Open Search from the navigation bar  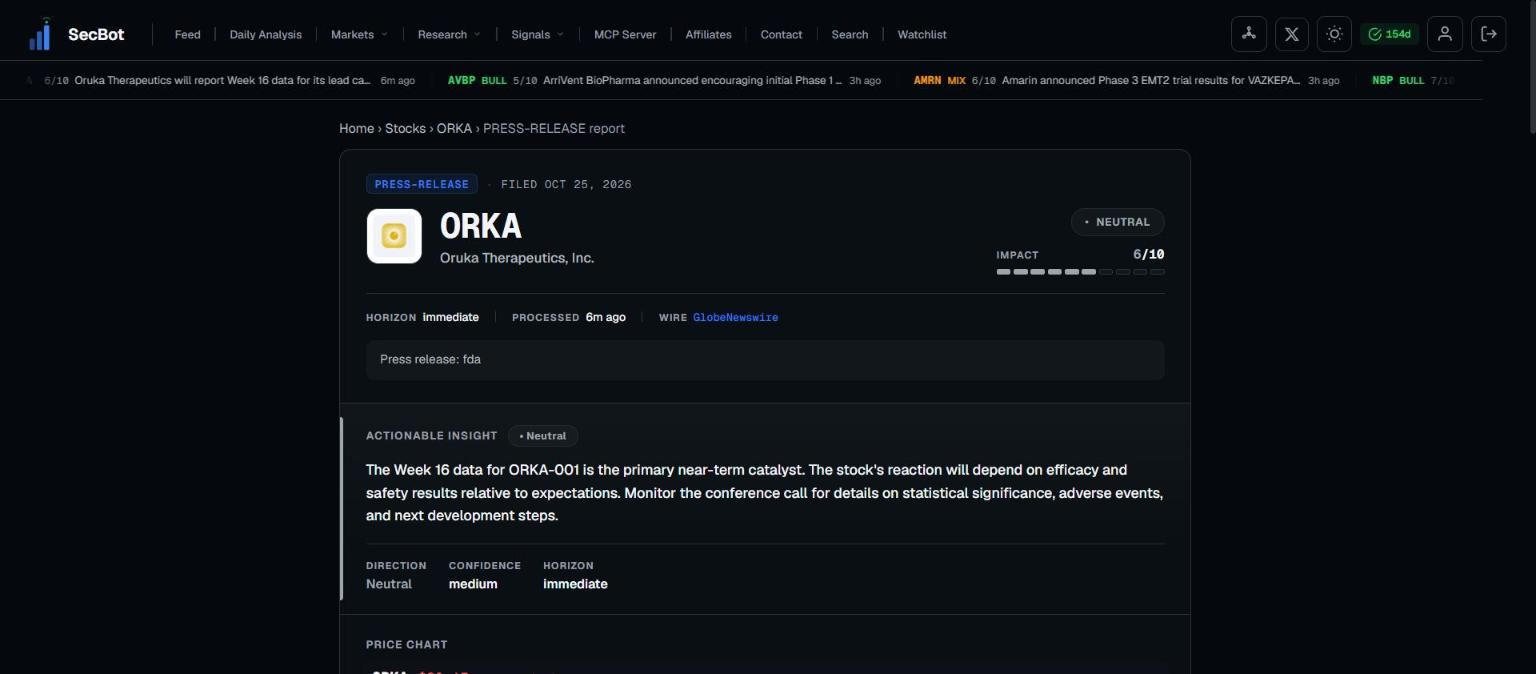[x=850, y=34]
